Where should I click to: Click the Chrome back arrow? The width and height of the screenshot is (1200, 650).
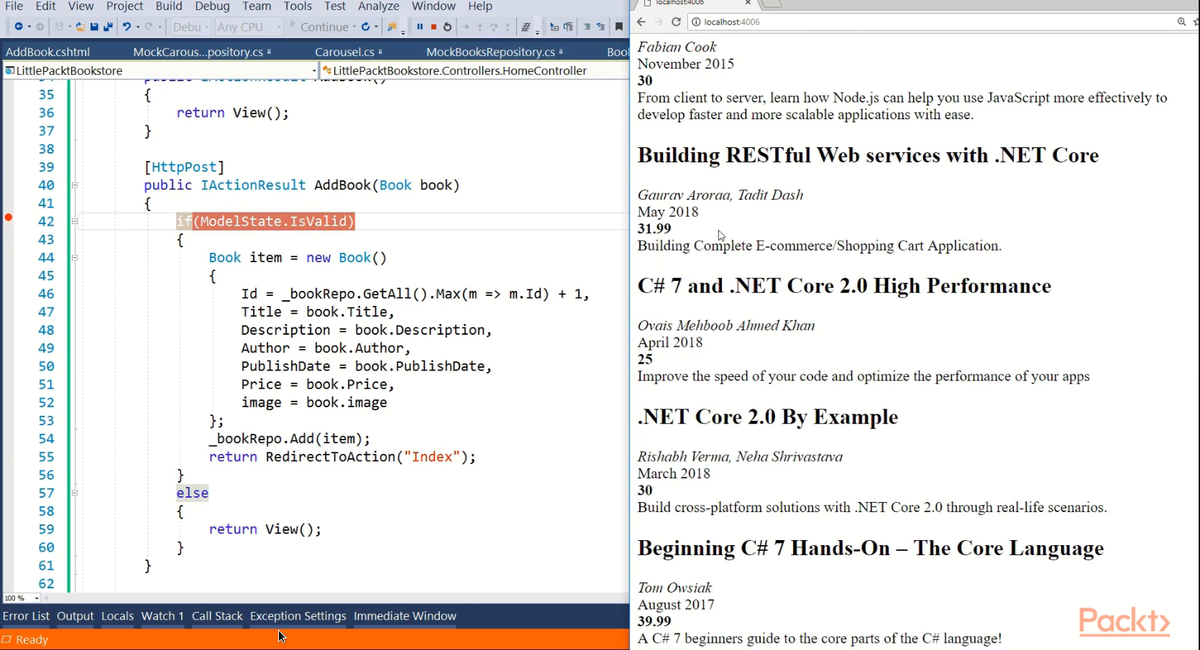click(642, 22)
